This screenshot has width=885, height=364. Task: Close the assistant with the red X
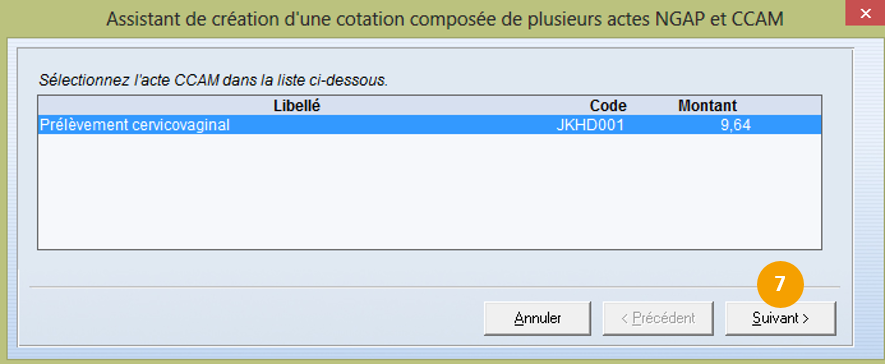(x=865, y=14)
